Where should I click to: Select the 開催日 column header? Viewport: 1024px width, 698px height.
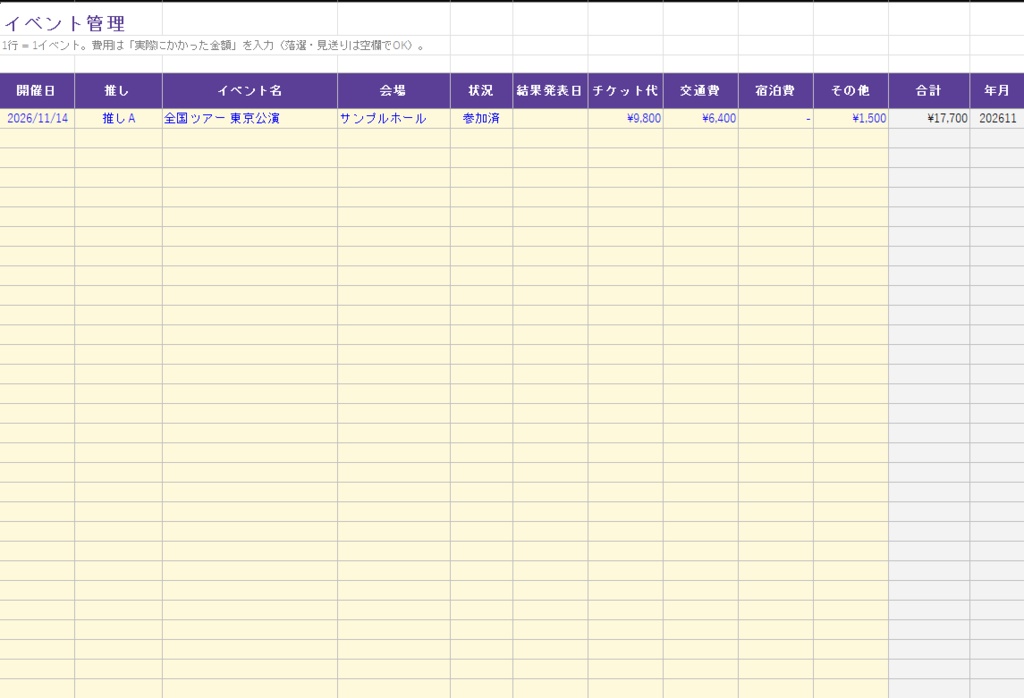pyautogui.click(x=37, y=91)
